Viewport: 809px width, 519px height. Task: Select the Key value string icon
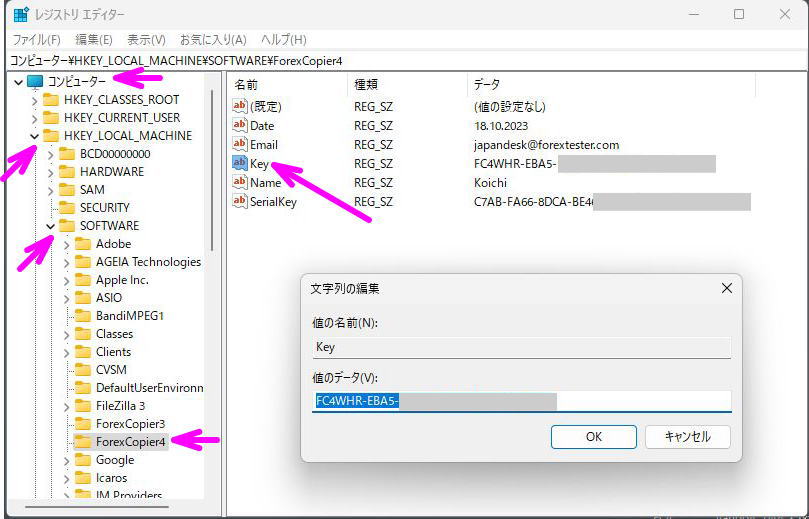click(239, 163)
